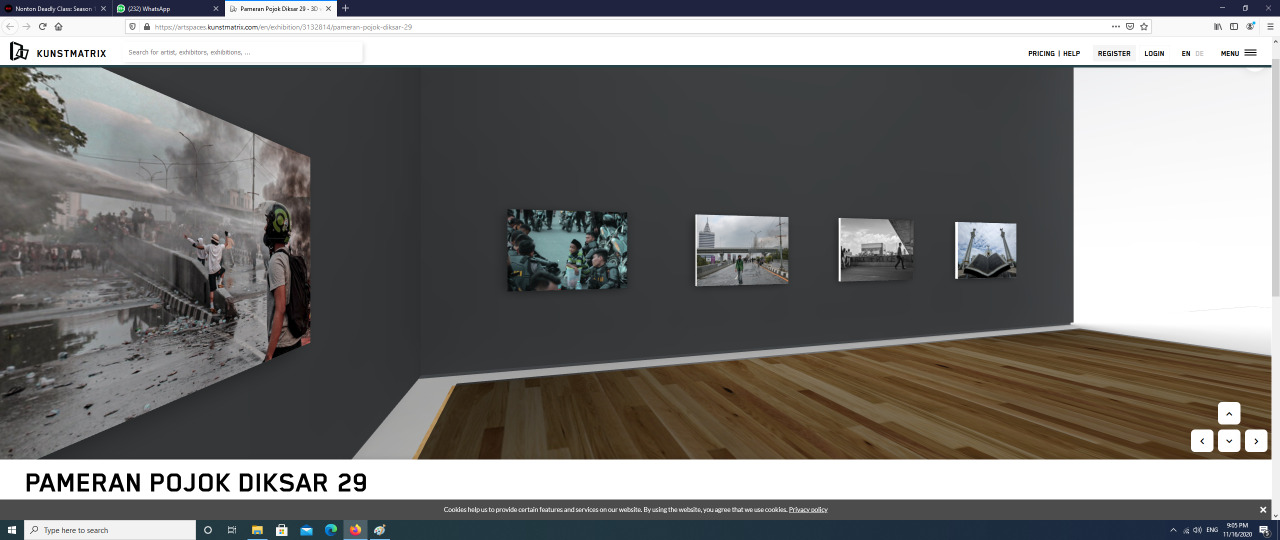Open the Firefox icon in taskbar
The image size is (1280, 540).
pos(355,530)
